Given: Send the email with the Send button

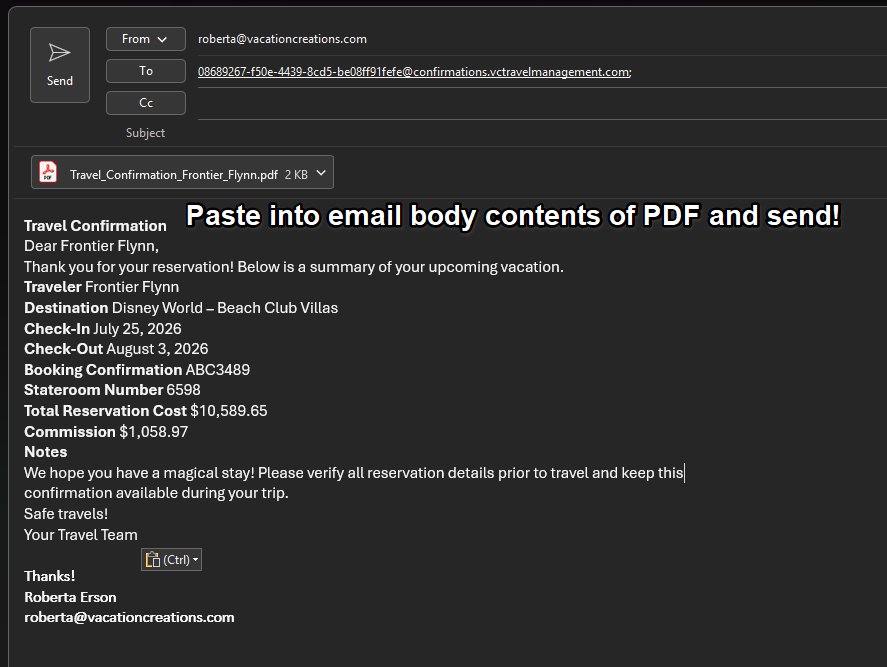Looking at the screenshot, I should tap(59, 65).
